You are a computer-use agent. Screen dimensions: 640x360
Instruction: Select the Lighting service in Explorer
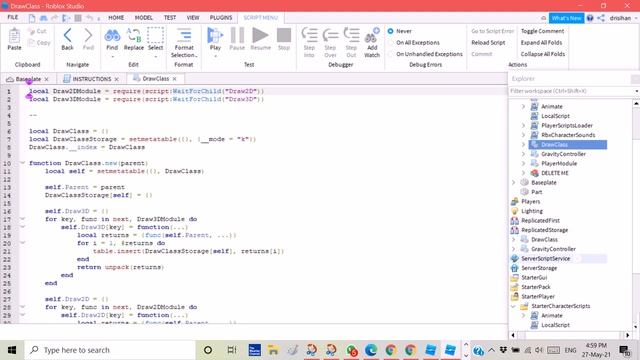tap(532, 211)
